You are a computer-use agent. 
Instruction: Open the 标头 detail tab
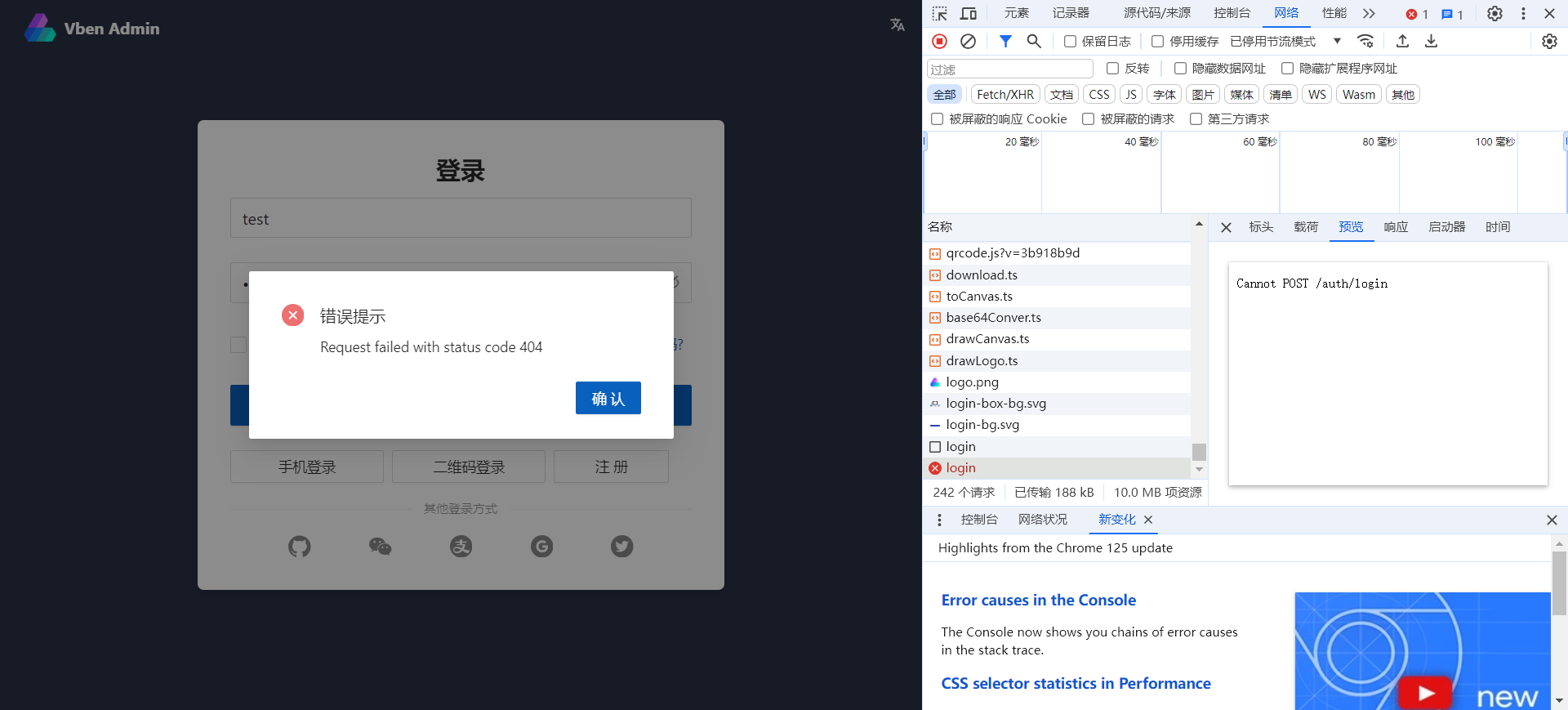coord(1261,227)
